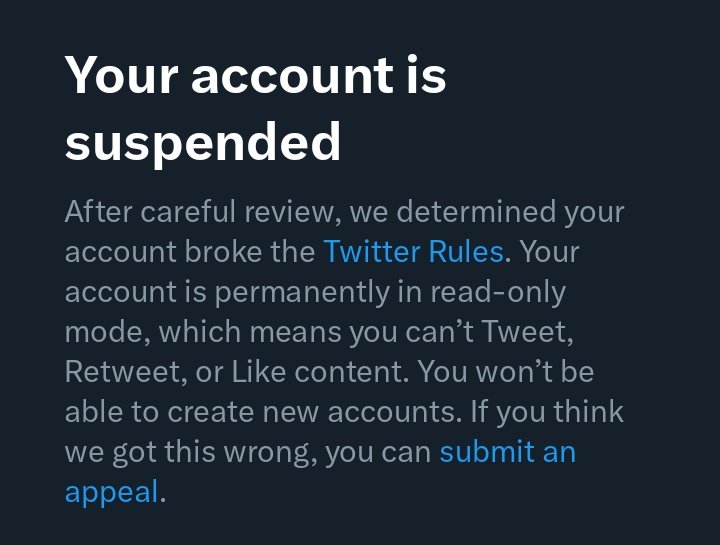
Task: Click the words "If you think"
Action: point(547,412)
